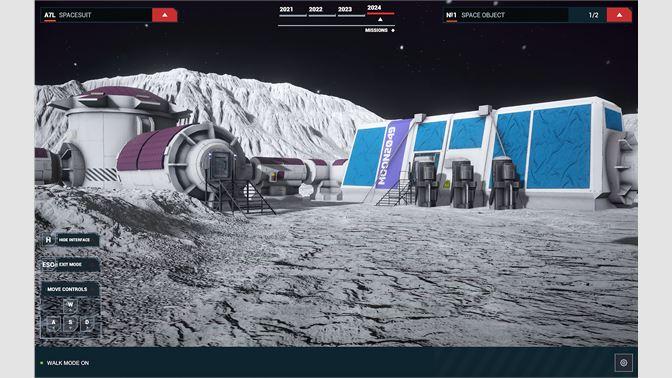The height and width of the screenshot is (378, 672).
Task: Click Walk Mode On status text
Action: point(68,363)
